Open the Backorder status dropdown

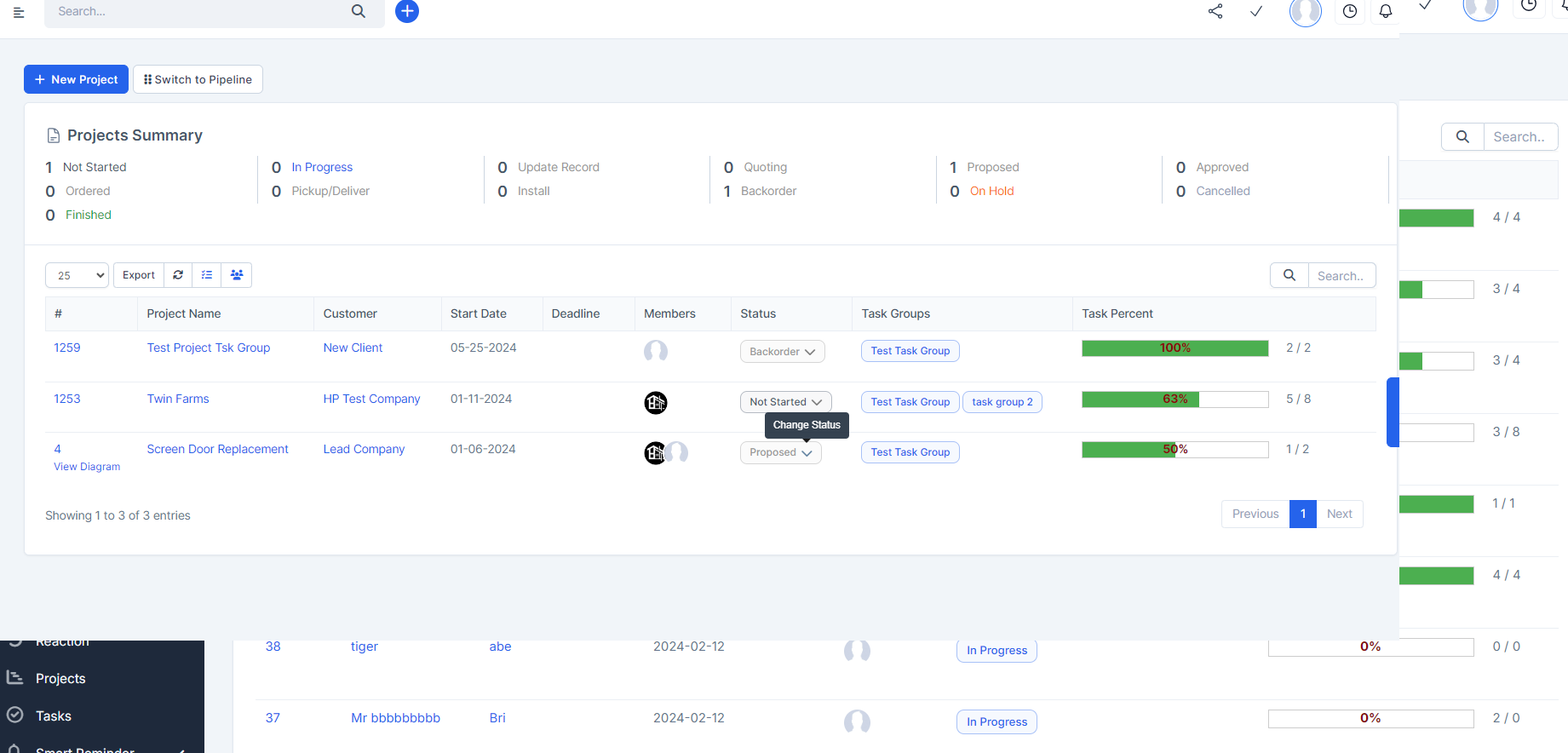tap(782, 352)
